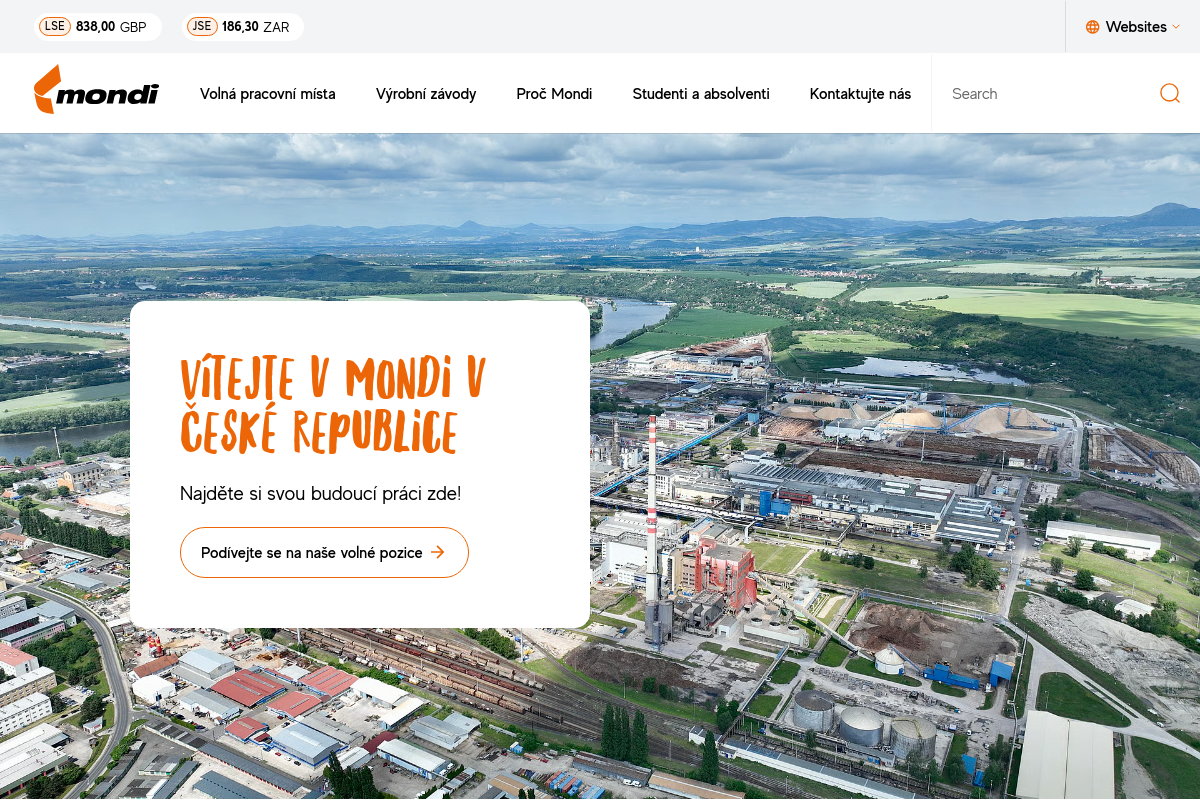Navigate to Kontaktujte nás

(x=860, y=94)
